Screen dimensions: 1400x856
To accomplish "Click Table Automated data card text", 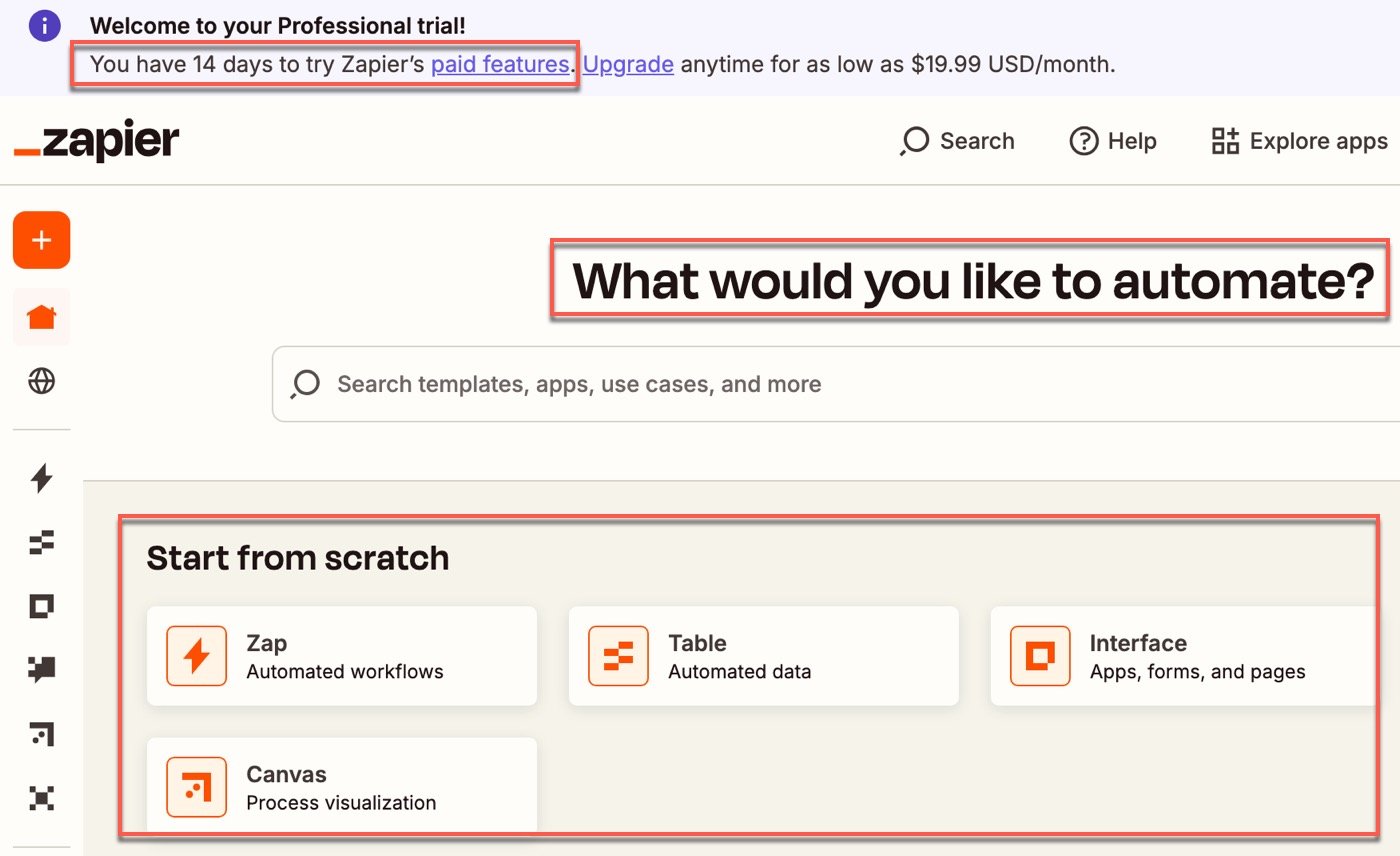I will [740, 657].
